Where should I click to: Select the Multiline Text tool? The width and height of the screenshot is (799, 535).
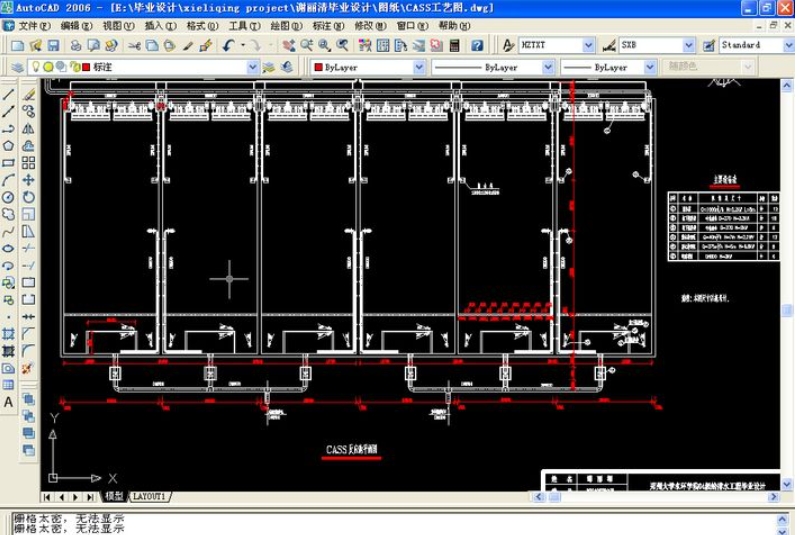click(8, 402)
